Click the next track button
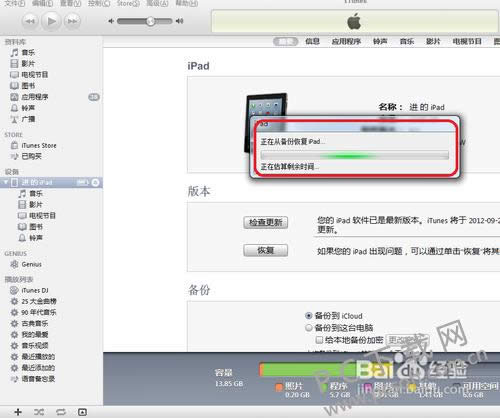Image resolution: width=500 pixels, height=418 pixels. 72,21
